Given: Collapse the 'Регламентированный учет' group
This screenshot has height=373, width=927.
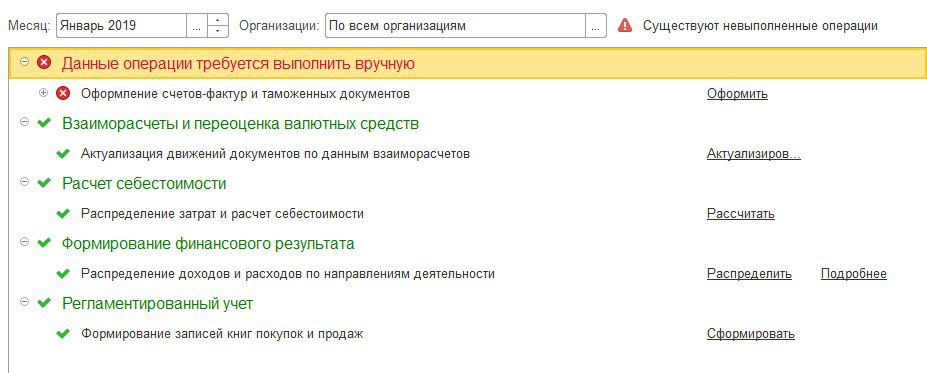Looking at the screenshot, I should [24, 302].
